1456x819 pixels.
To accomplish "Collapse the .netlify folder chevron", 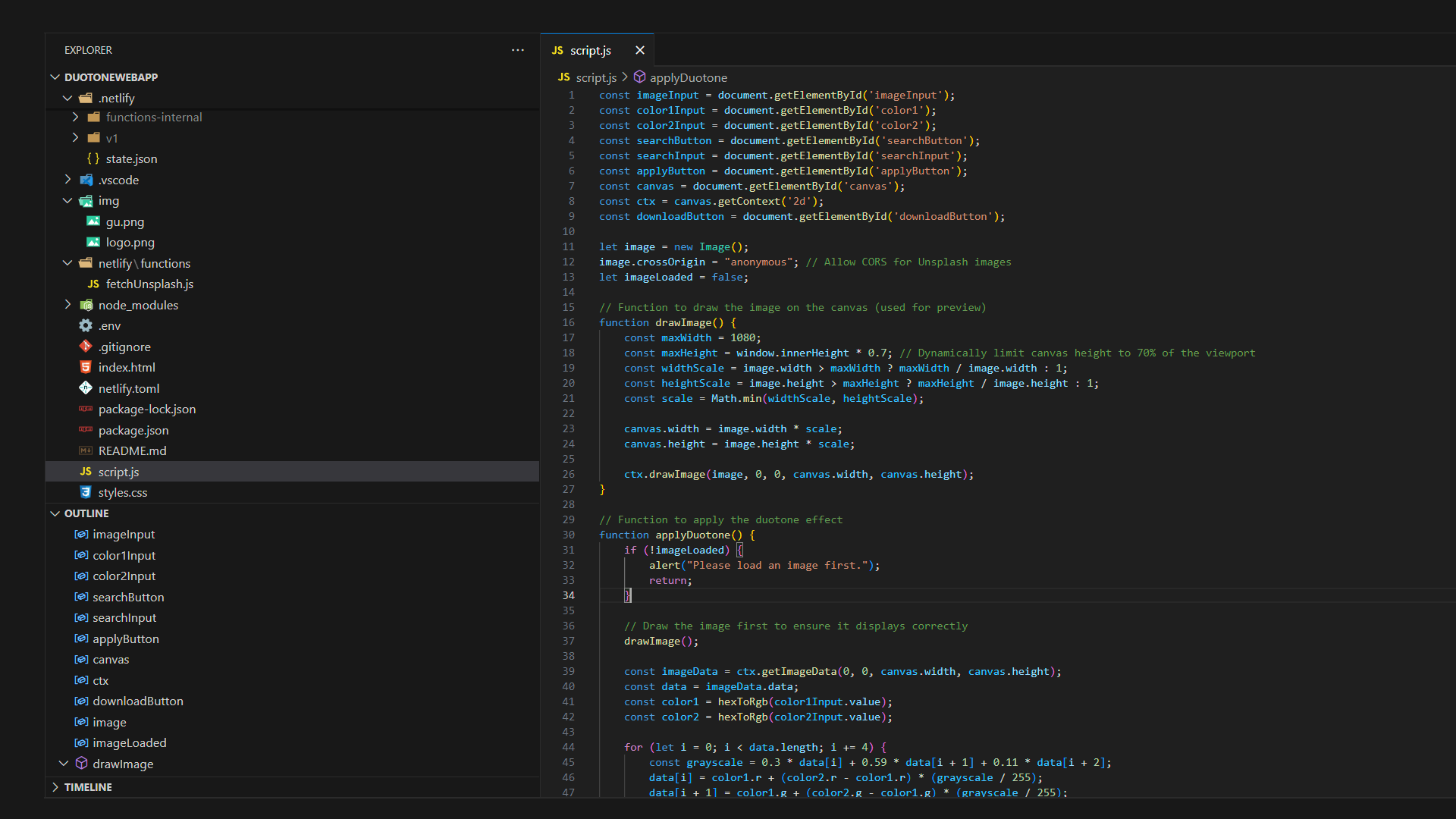I will click(67, 98).
